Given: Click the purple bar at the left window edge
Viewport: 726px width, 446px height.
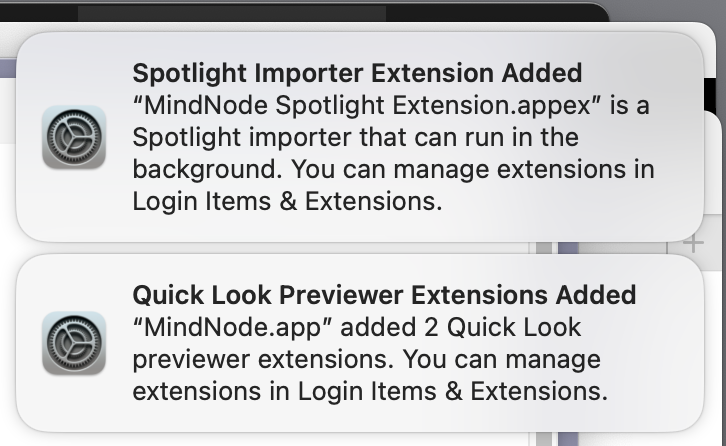Looking at the screenshot, I should (8, 68).
